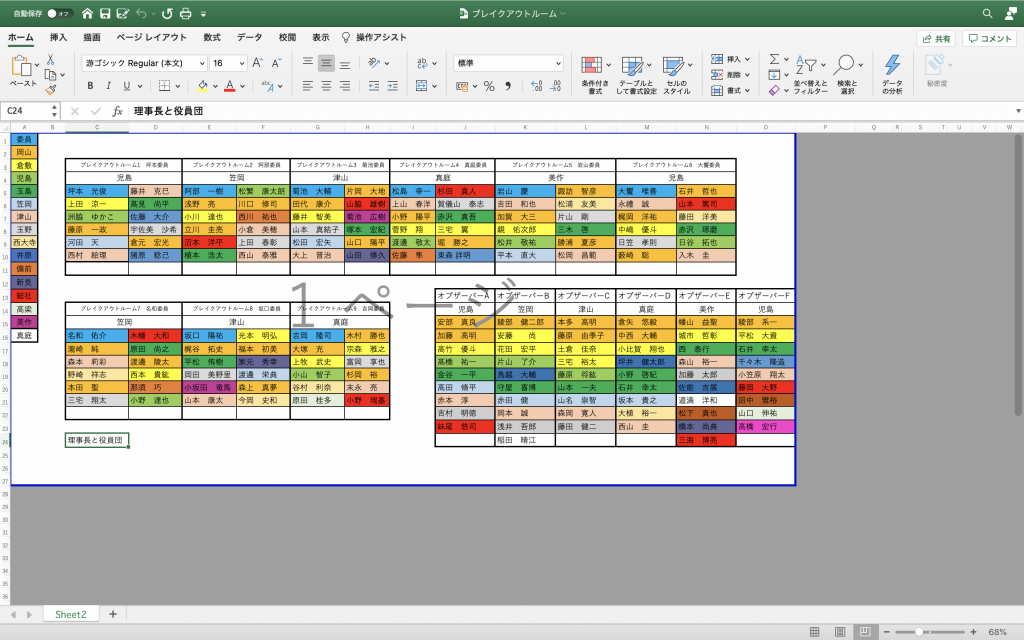Viewport: 1024px width, 640px height.
Task: Select the 数式 ribbon tab
Action: [x=212, y=37]
